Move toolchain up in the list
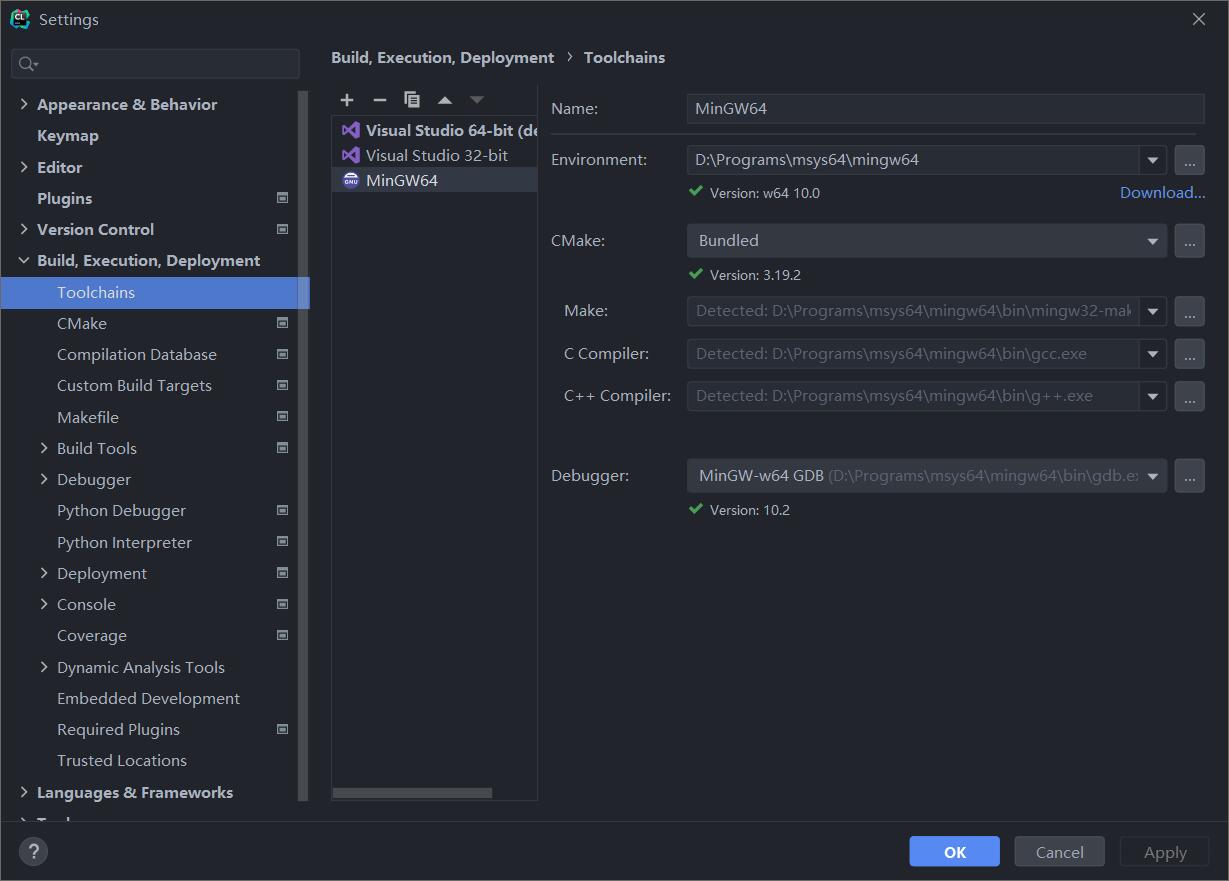Screen dimensions: 1229x881 click(x=445, y=100)
